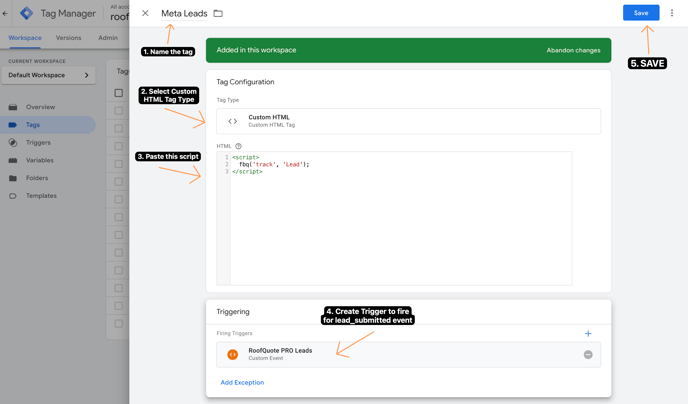Open the three-dot more options menu
This screenshot has height=404, width=688.
pyautogui.click(x=672, y=13)
